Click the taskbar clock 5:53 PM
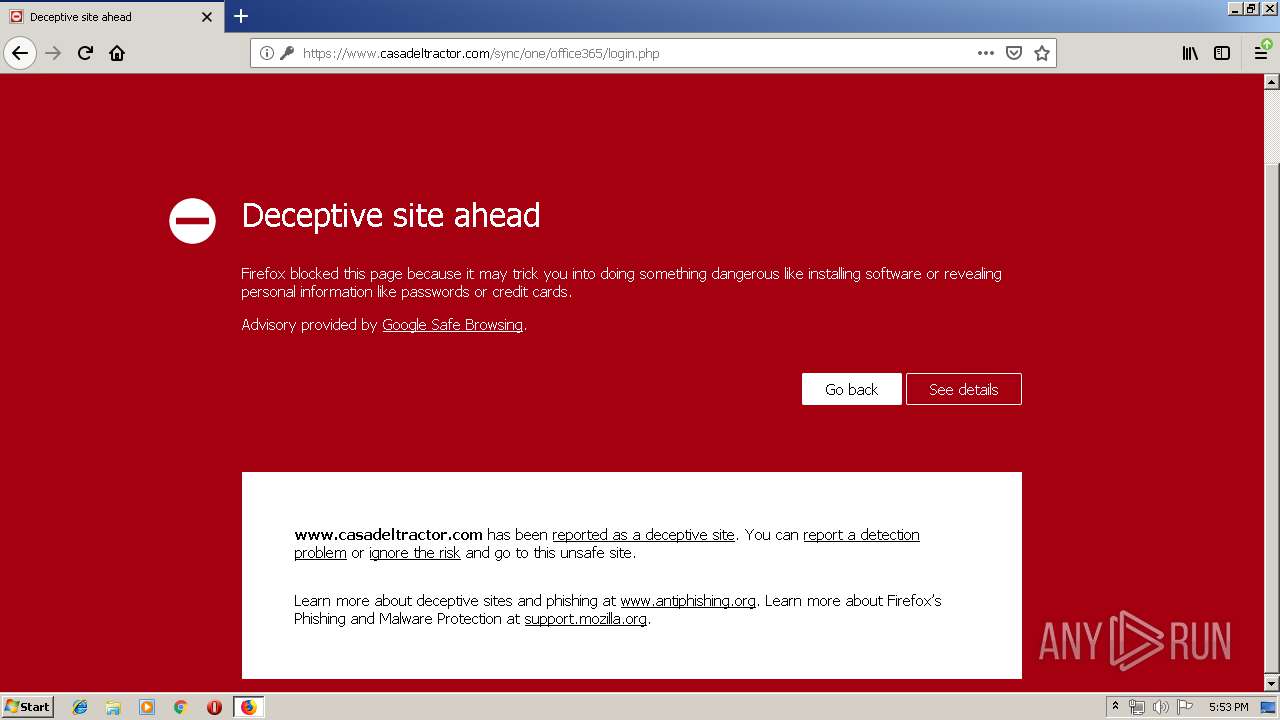 coord(1228,707)
